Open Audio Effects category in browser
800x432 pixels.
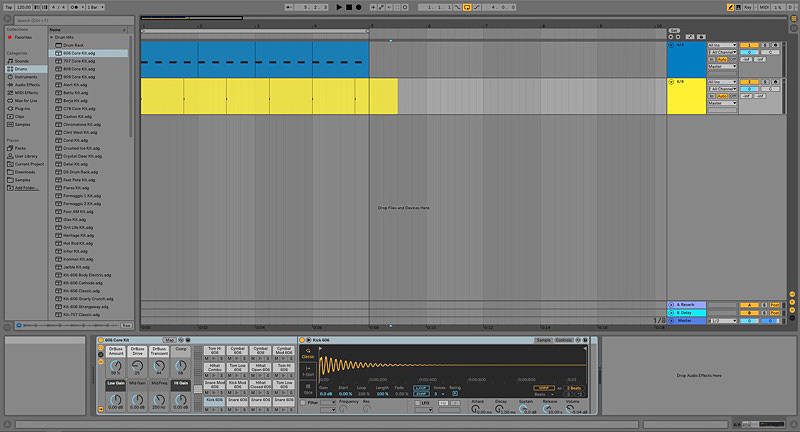pos(27,84)
